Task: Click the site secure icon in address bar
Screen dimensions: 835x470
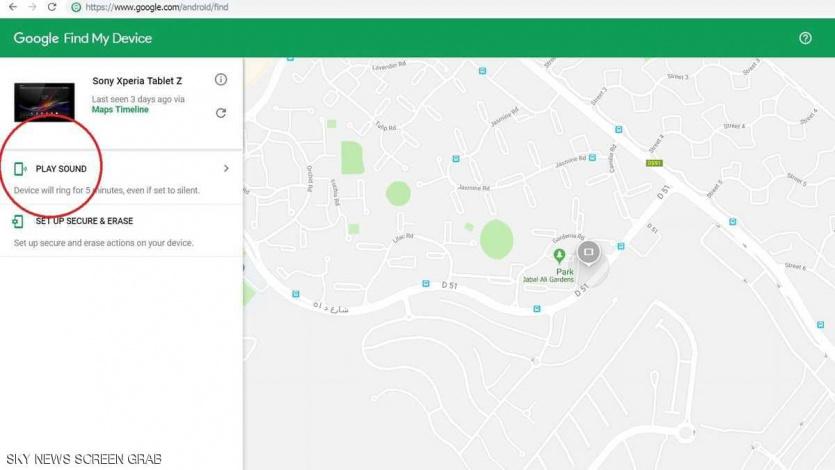Action: [x=76, y=7]
